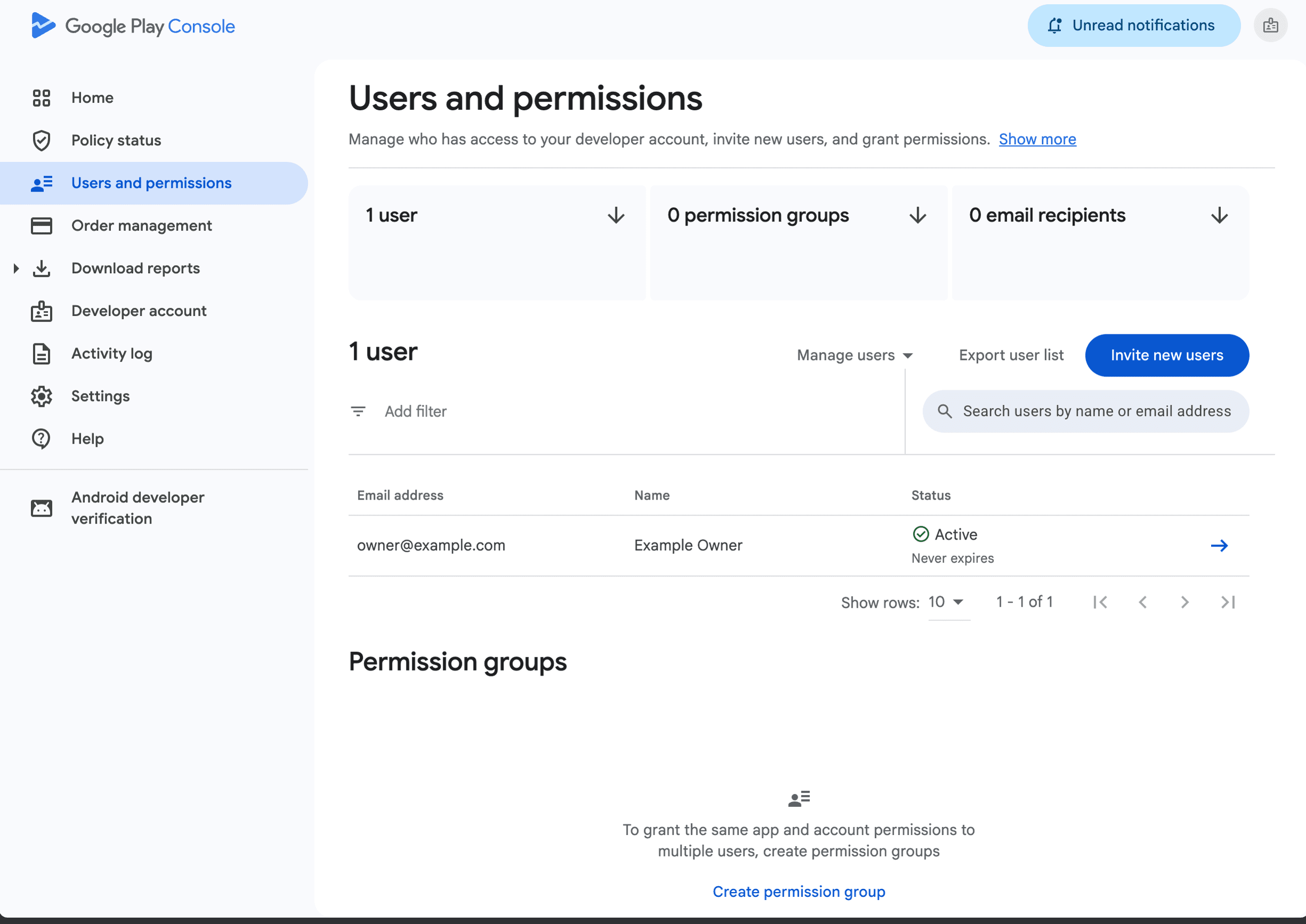
Task: Click the Google Play Console logo
Action: click(133, 26)
